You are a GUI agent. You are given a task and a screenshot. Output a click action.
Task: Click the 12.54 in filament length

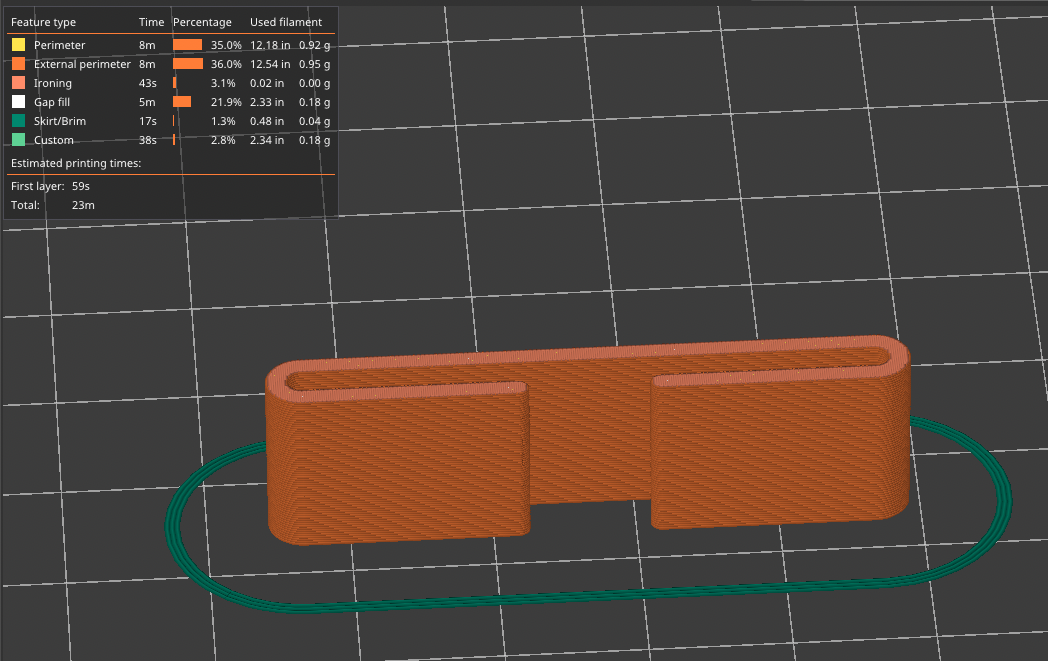click(270, 64)
